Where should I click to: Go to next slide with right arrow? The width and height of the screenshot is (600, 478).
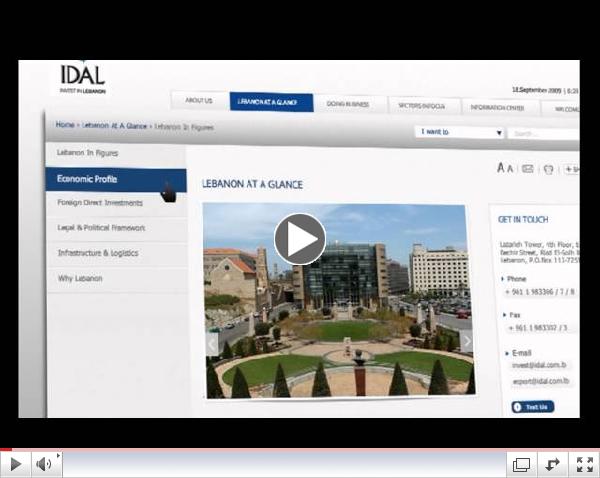tap(467, 341)
